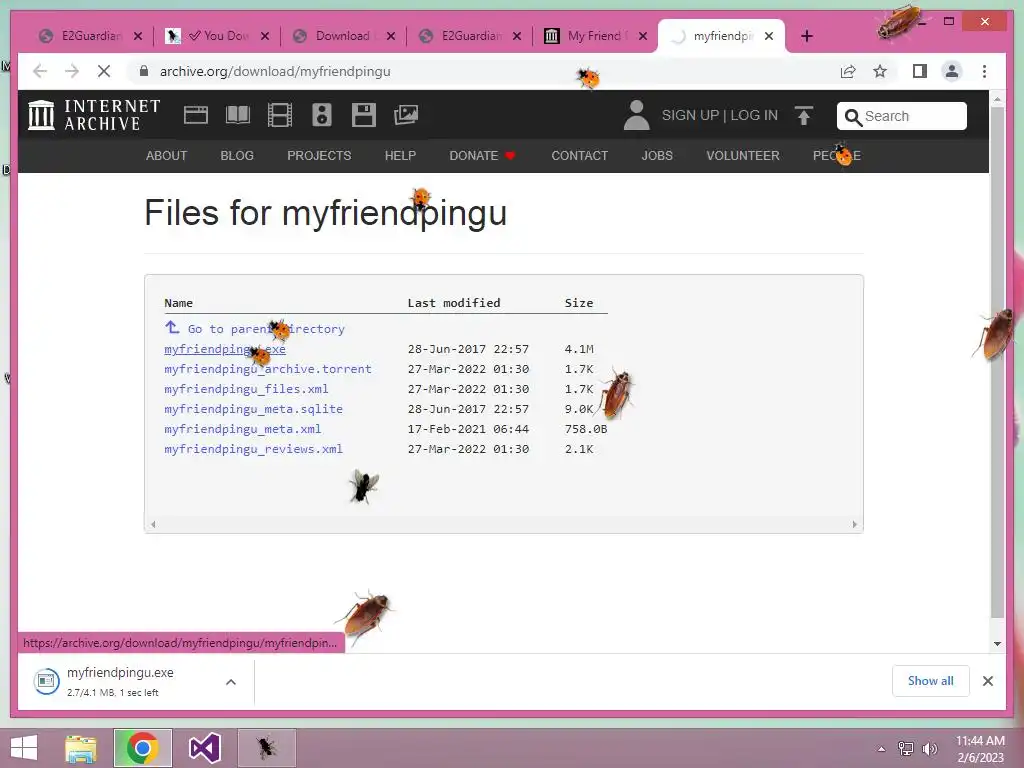Switch to second E2Guardian tab
Viewport: 1024px width, 768px height.
coord(468,36)
